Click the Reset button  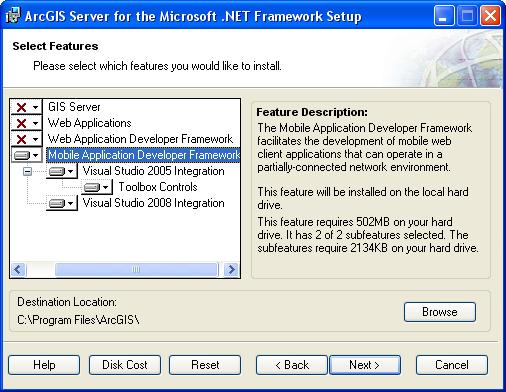click(x=205, y=365)
